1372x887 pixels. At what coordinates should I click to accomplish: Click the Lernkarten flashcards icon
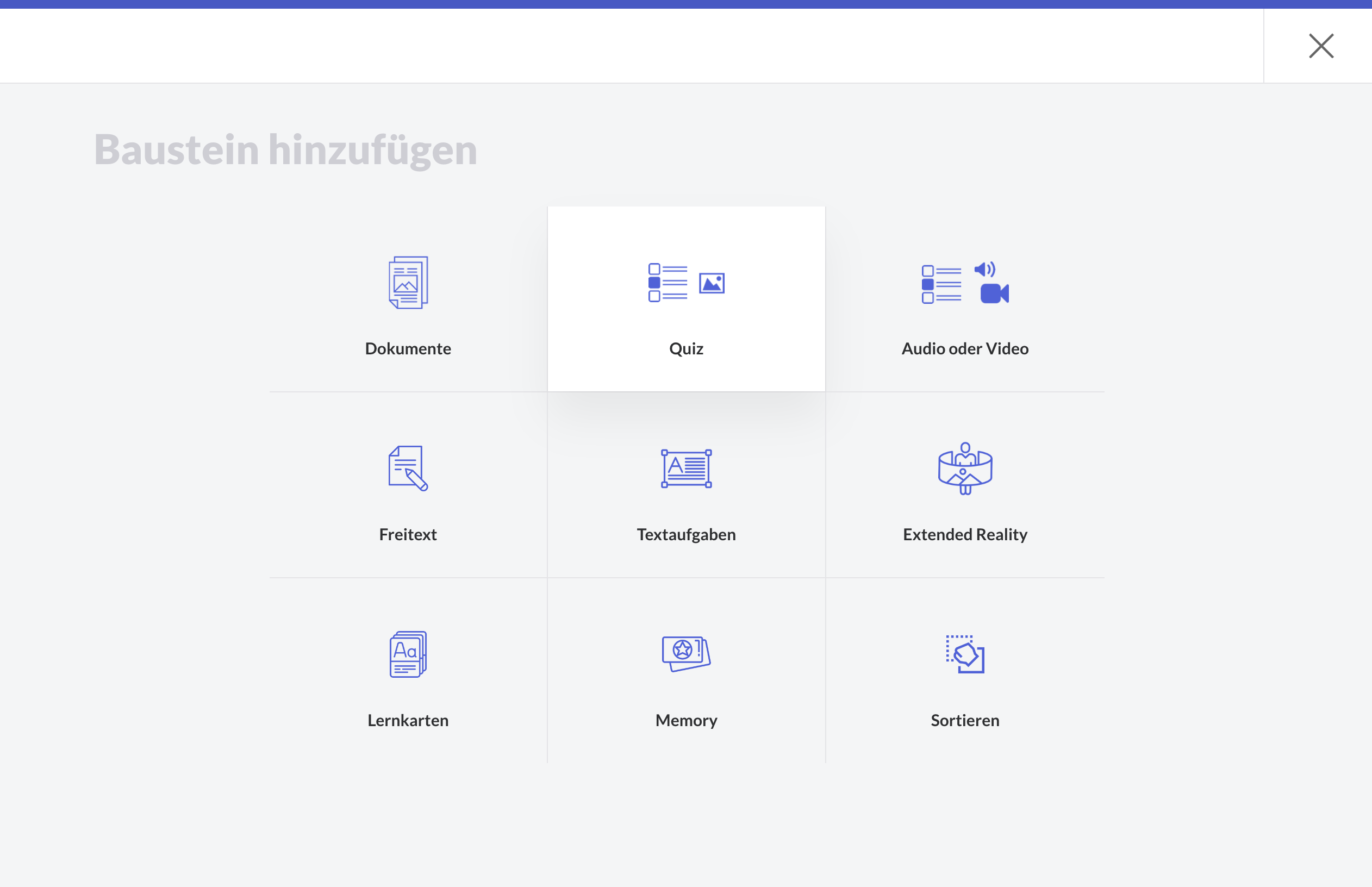[408, 654]
